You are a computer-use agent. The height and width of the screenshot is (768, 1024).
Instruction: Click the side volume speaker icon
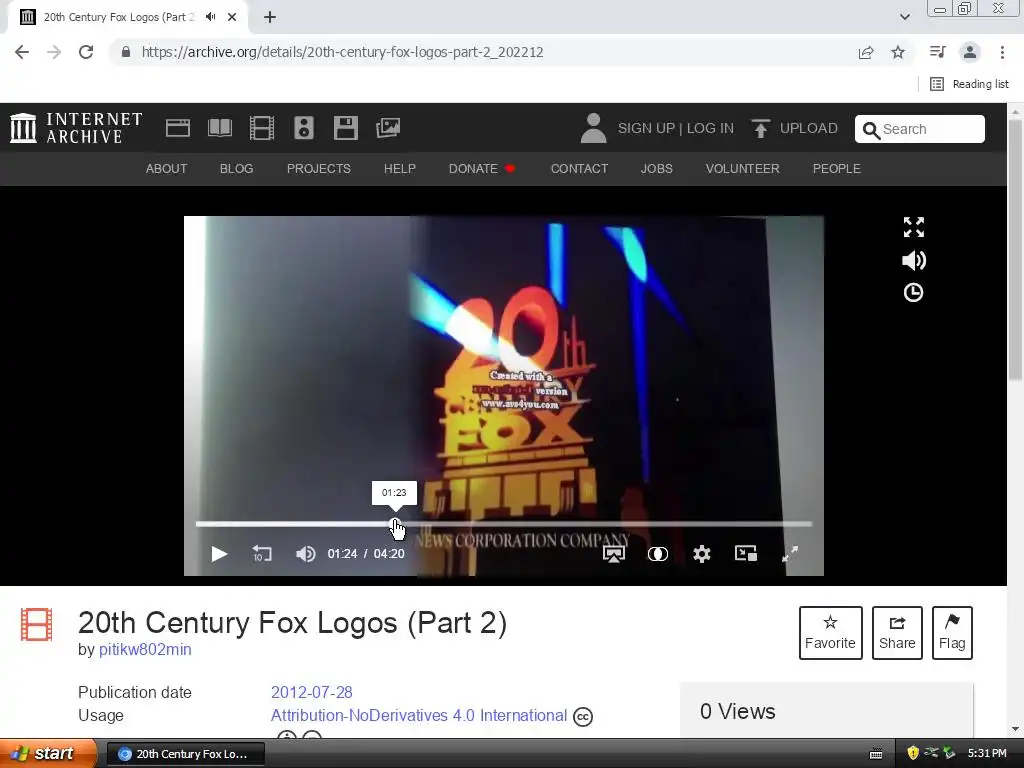914,261
